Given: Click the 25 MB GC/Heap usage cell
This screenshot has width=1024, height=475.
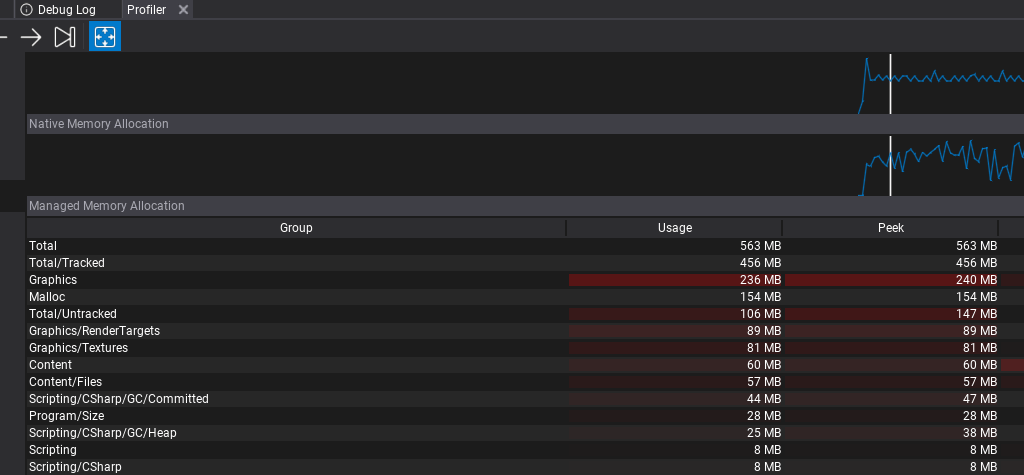Looking at the screenshot, I should (675, 433).
